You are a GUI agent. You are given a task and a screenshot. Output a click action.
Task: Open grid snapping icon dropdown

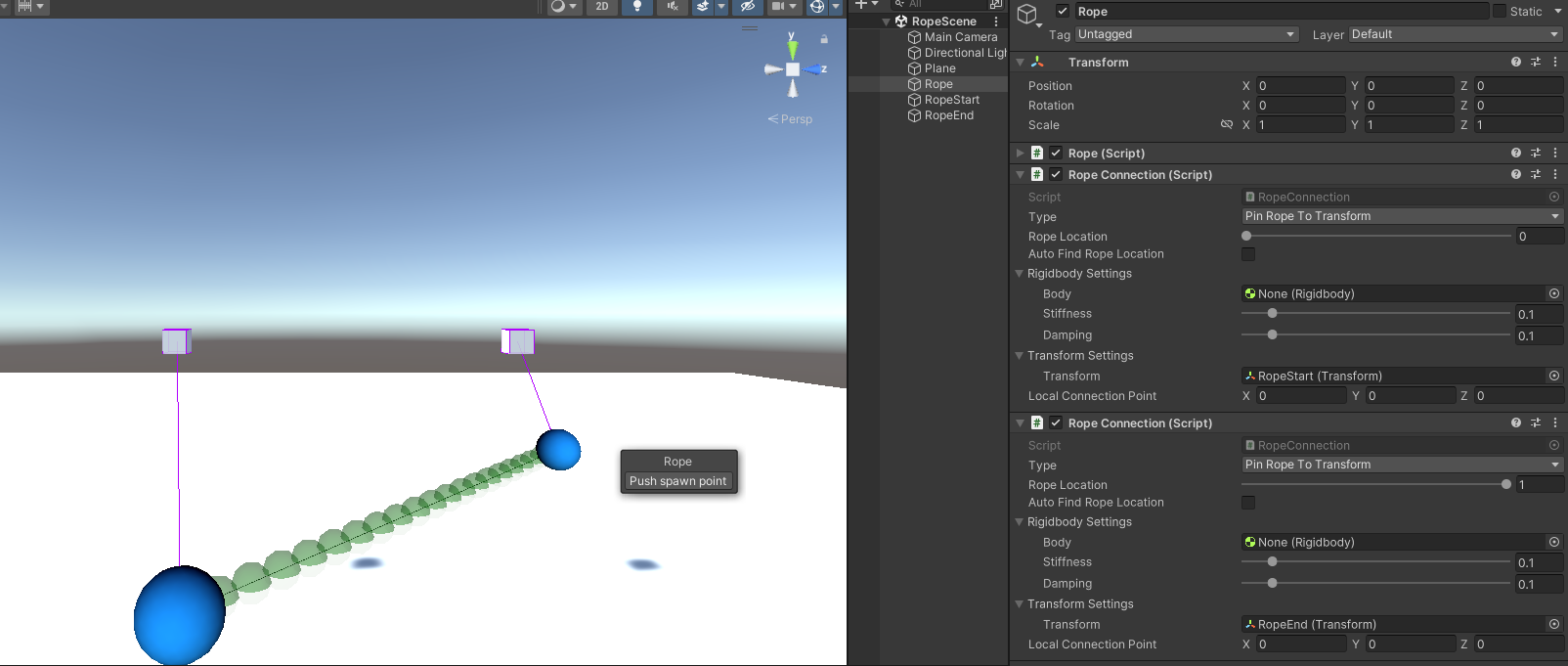30,7
